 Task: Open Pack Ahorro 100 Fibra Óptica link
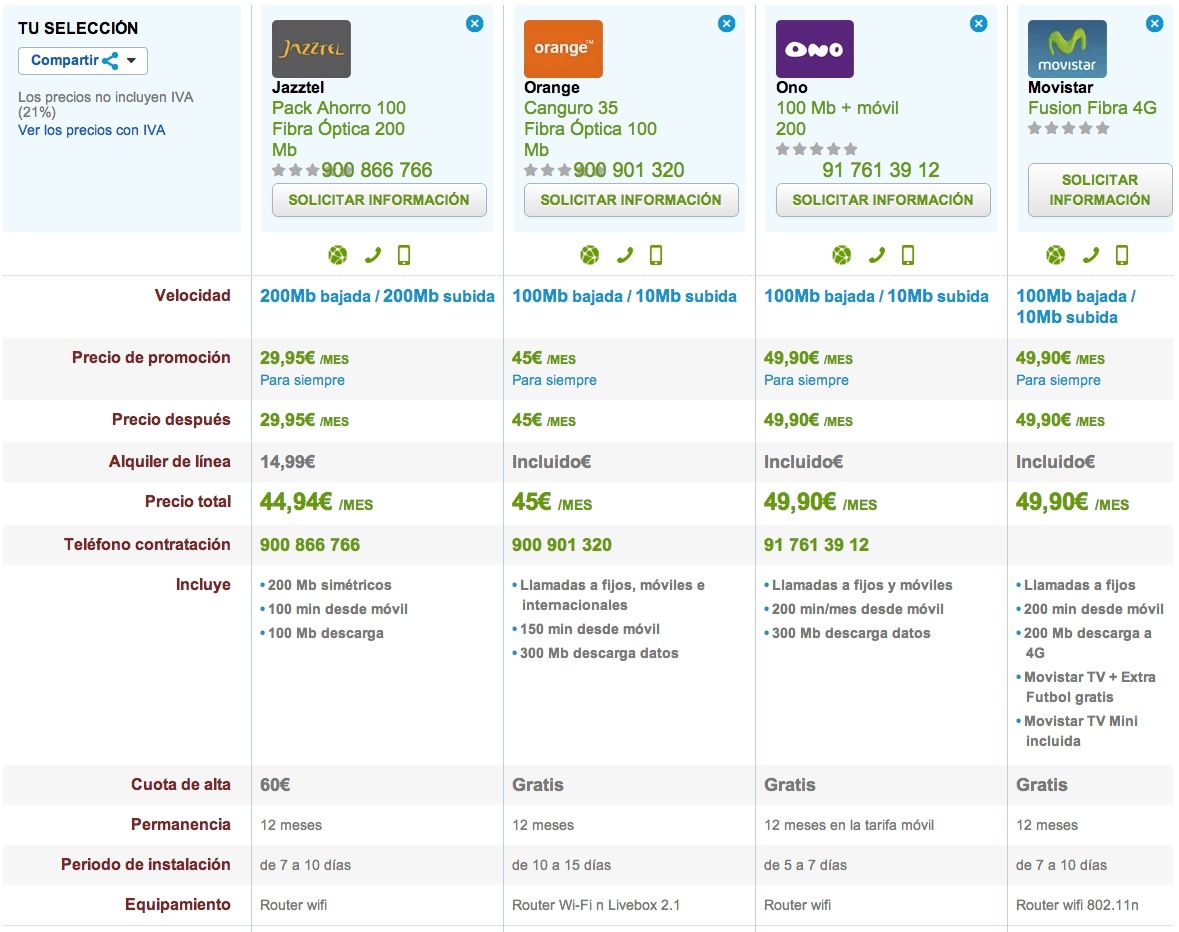(338, 129)
